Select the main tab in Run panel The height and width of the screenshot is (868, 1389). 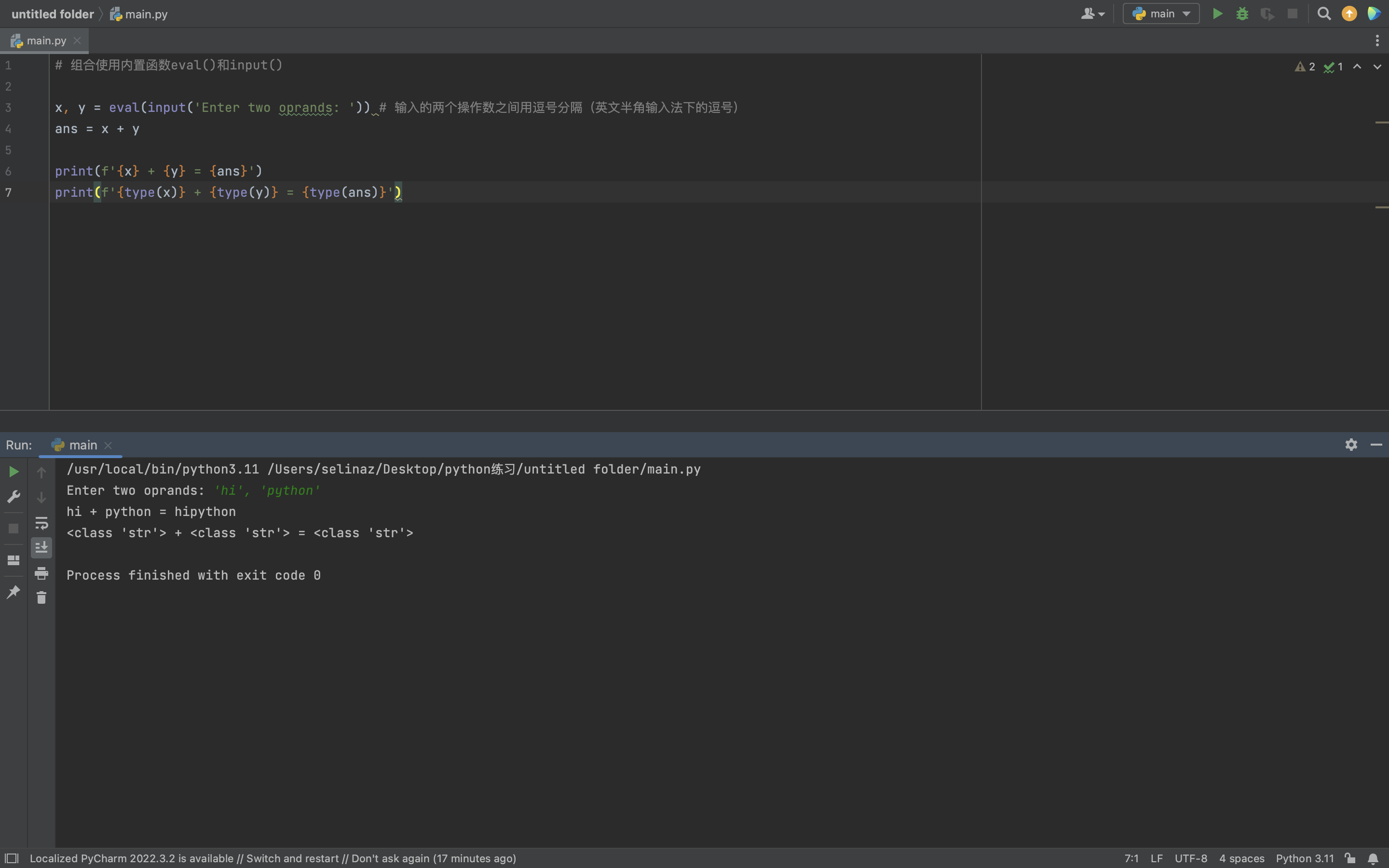click(82, 445)
